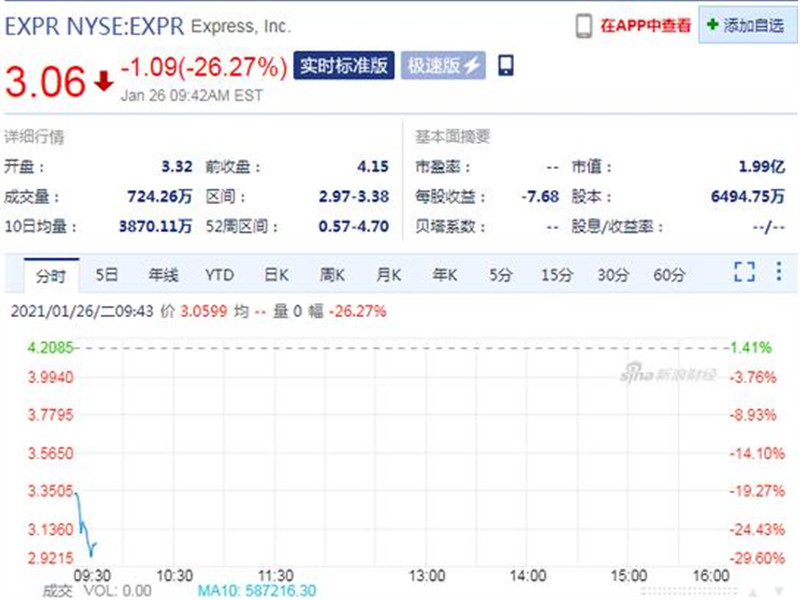Click the current price 3.06
Viewport: 800px width, 600px height.
pyautogui.click(x=45, y=81)
